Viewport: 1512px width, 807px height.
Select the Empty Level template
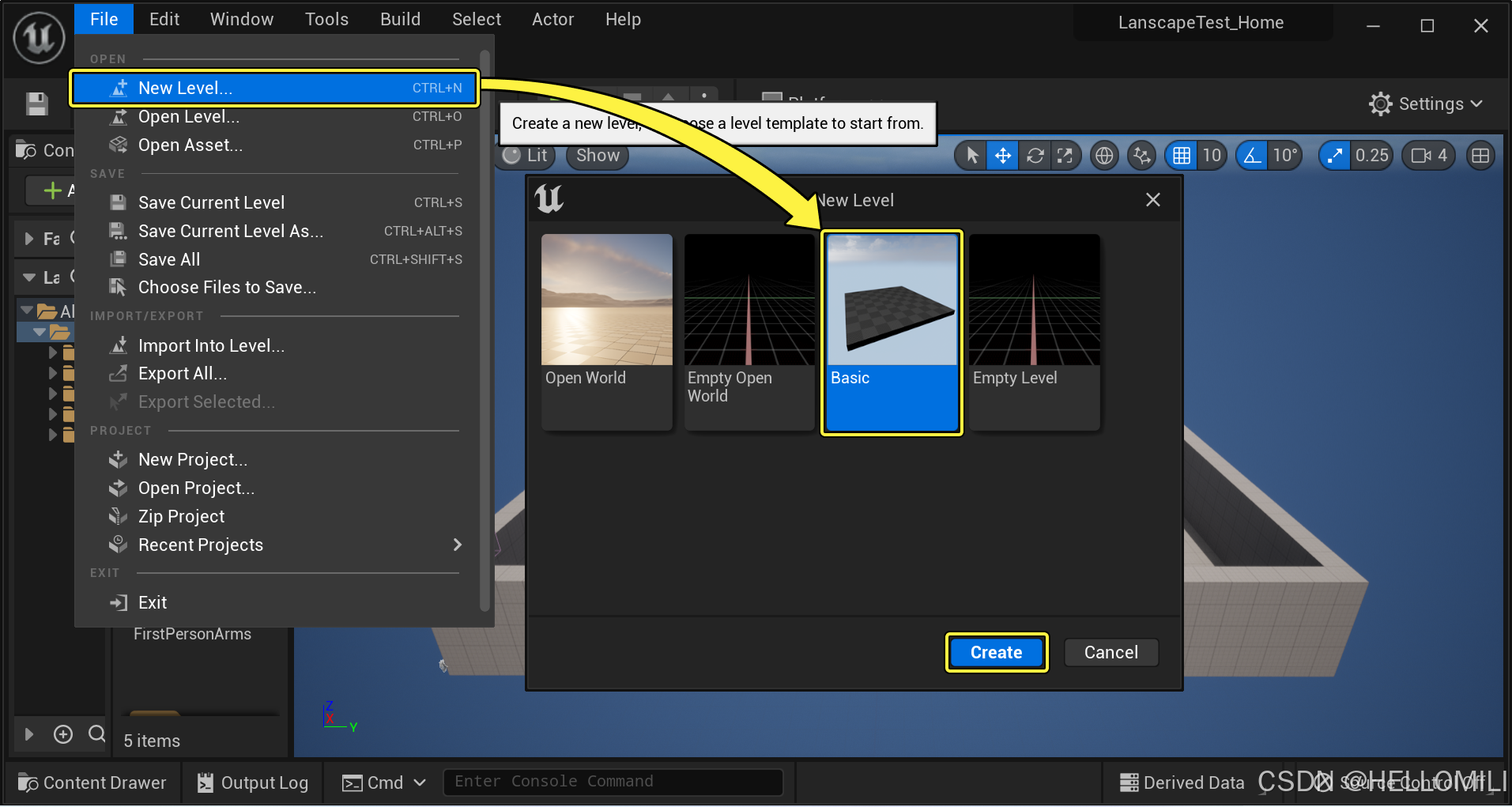coord(1035,332)
